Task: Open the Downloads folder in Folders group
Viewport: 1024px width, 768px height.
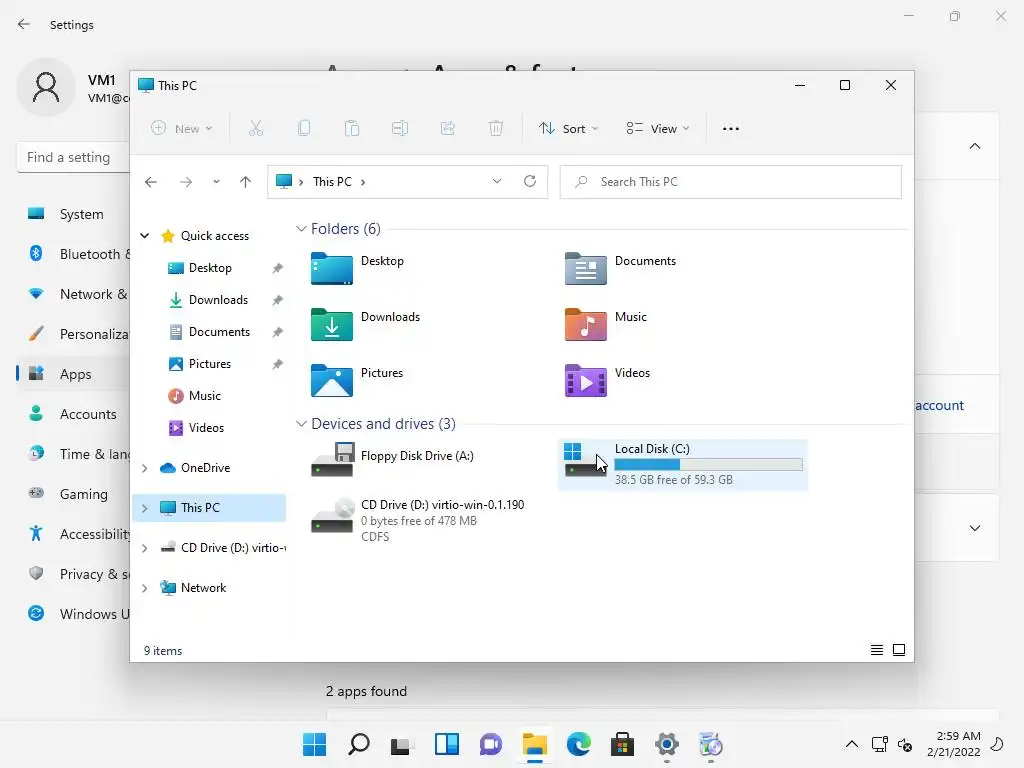Action: pyautogui.click(x=365, y=325)
